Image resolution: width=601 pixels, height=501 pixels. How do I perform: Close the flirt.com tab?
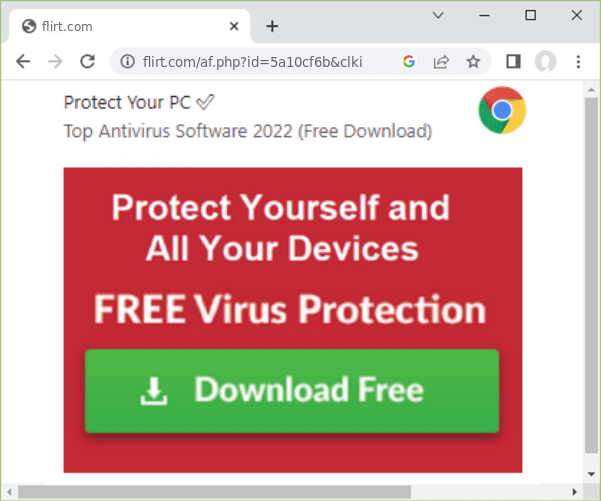234,26
